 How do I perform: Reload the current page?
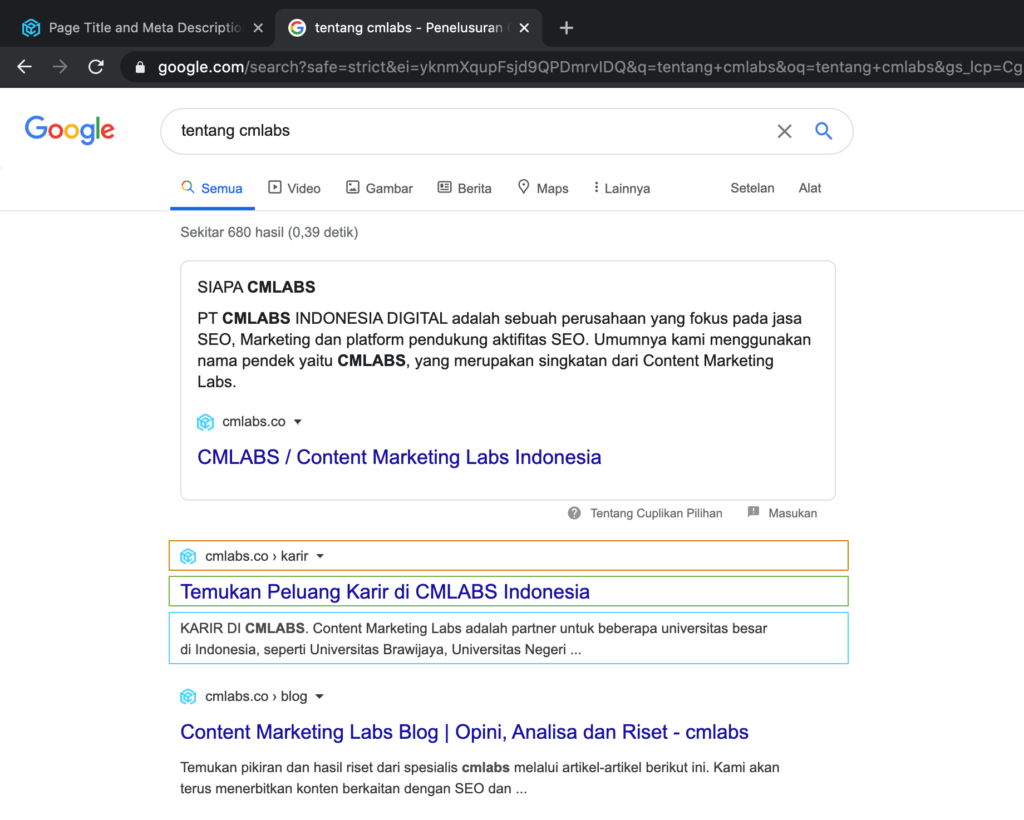click(96, 67)
